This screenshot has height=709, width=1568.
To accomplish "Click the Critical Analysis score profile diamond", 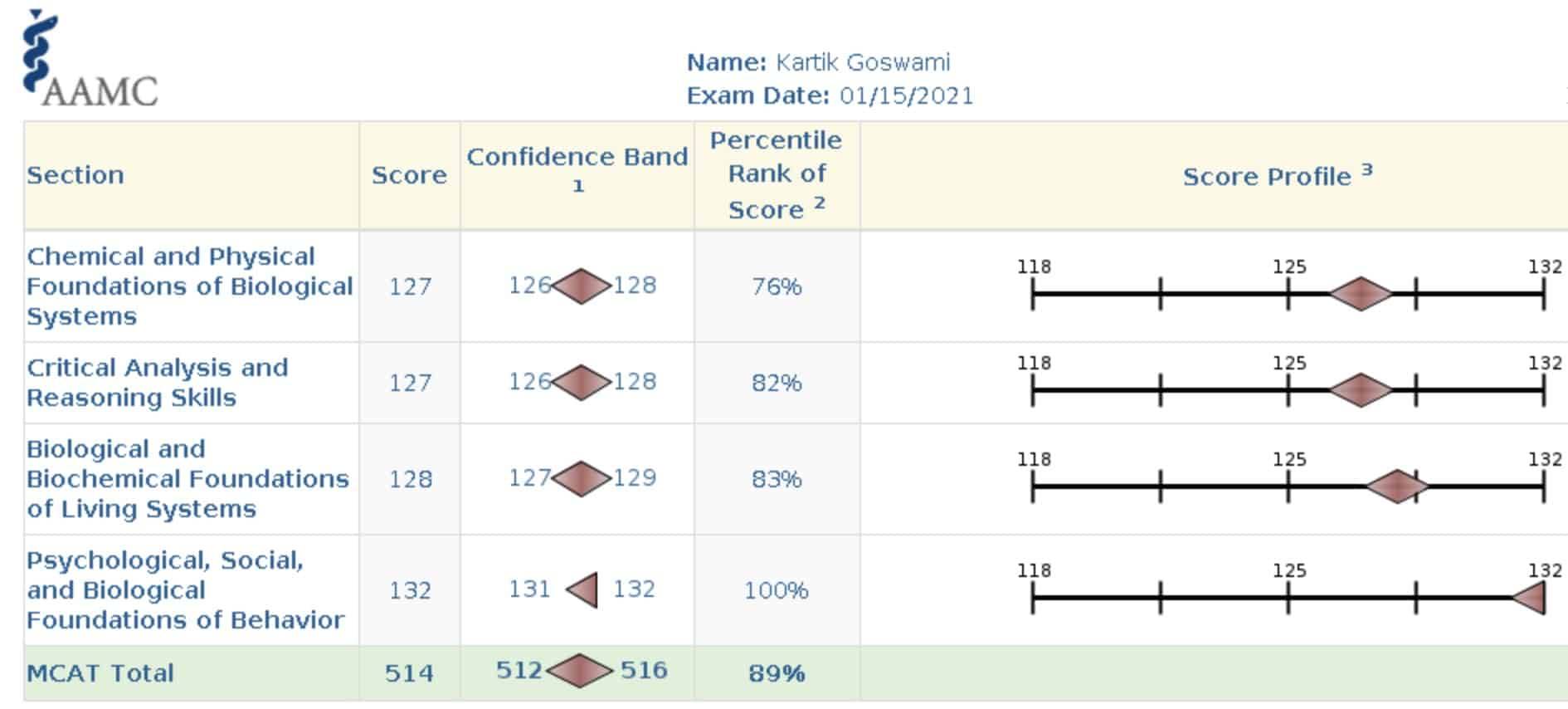I will pyautogui.click(x=1361, y=390).
